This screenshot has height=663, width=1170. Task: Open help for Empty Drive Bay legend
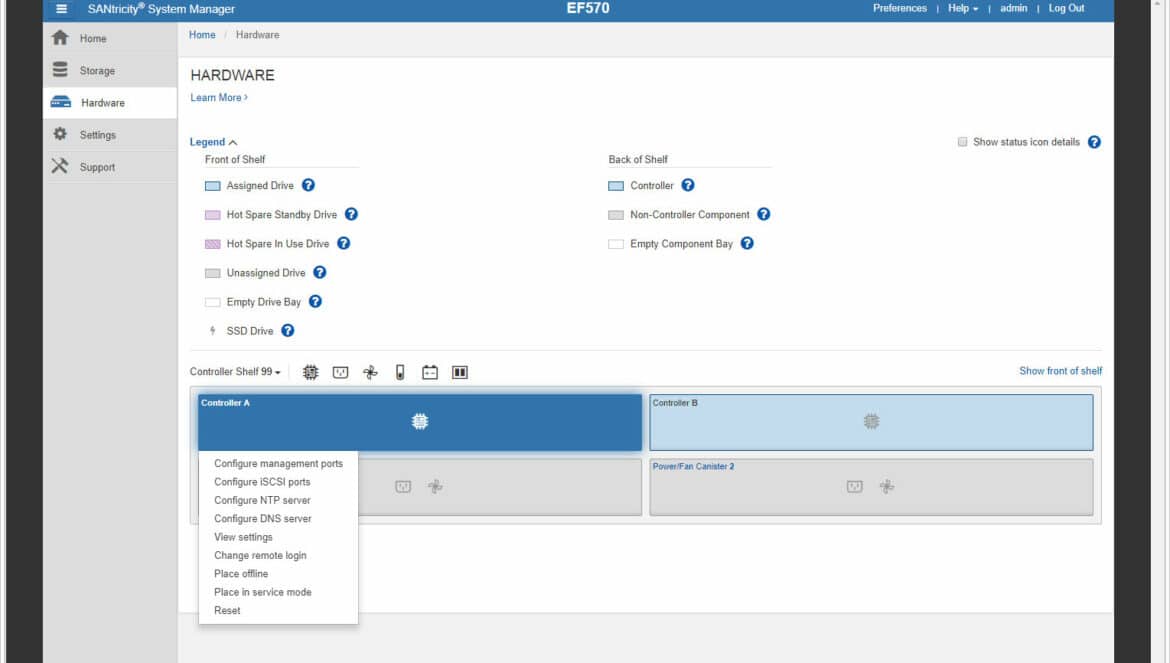click(315, 301)
